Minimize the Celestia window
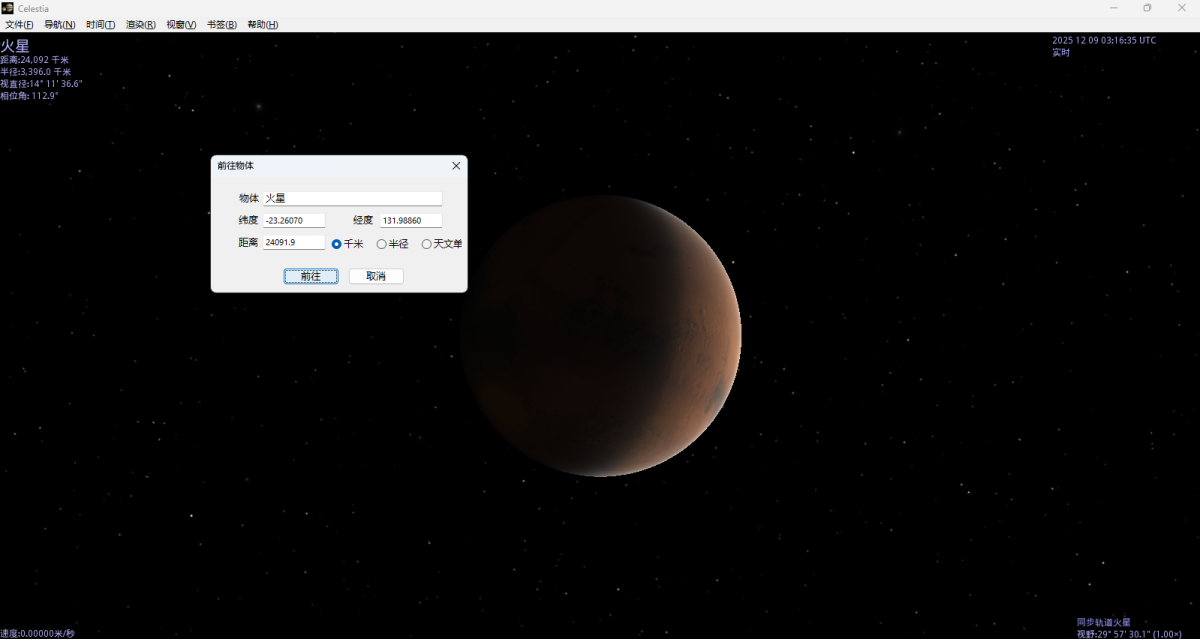The width and height of the screenshot is (1200, 639). (x=1114, y=8)
